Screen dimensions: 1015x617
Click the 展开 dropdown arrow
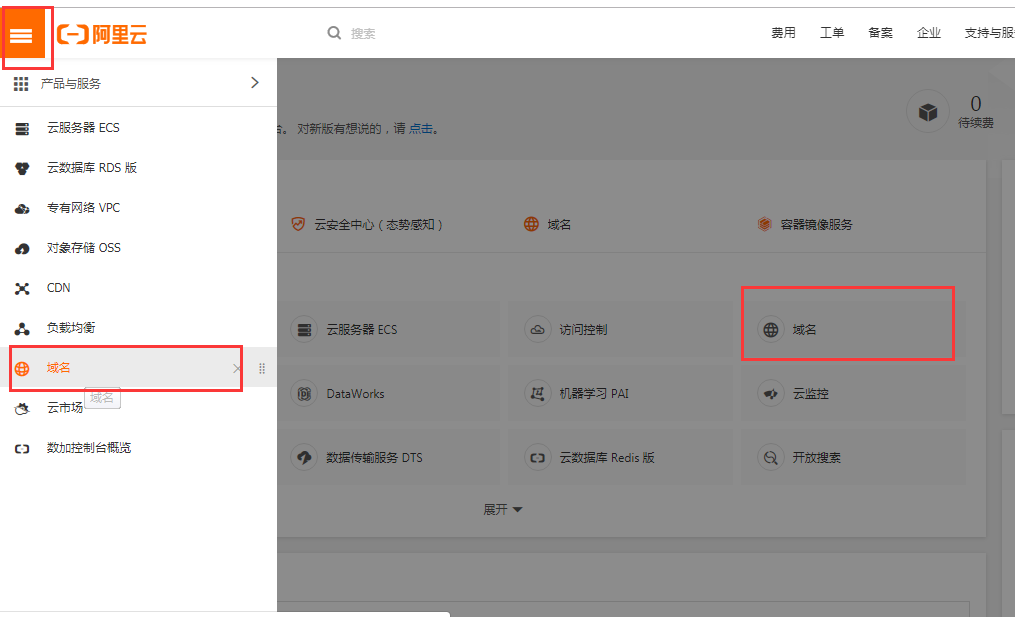click(516, 509)
